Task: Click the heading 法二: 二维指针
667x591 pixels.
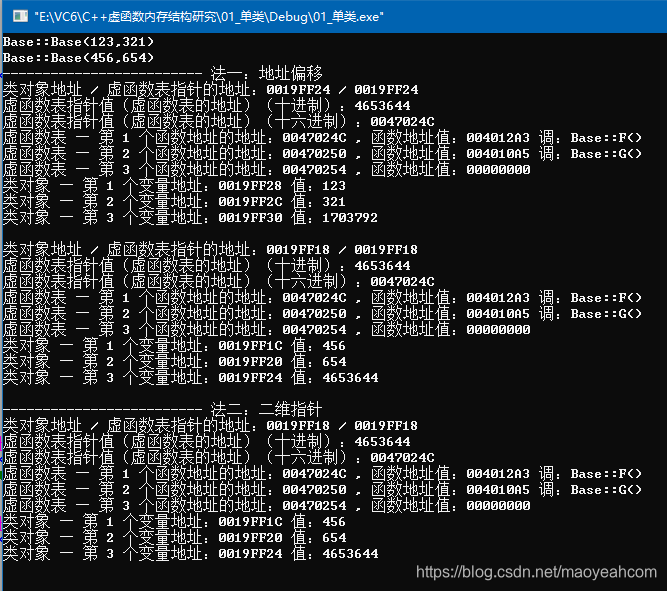Action: 266,409
